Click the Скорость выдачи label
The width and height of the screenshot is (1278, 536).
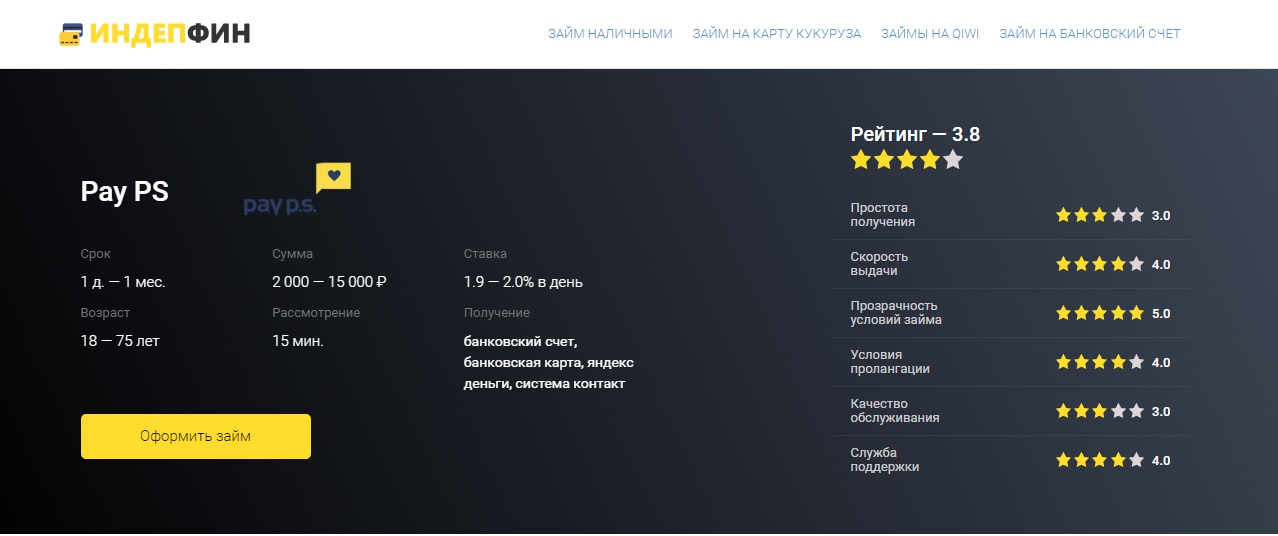[x=880, y=264]
